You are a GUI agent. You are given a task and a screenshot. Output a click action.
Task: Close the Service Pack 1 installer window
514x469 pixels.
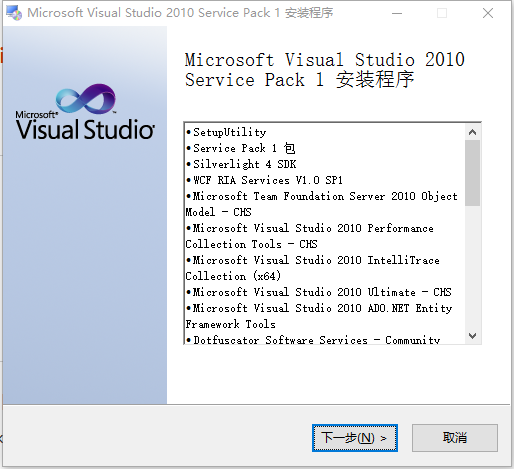pyautogui.click(x=488, y=13)
